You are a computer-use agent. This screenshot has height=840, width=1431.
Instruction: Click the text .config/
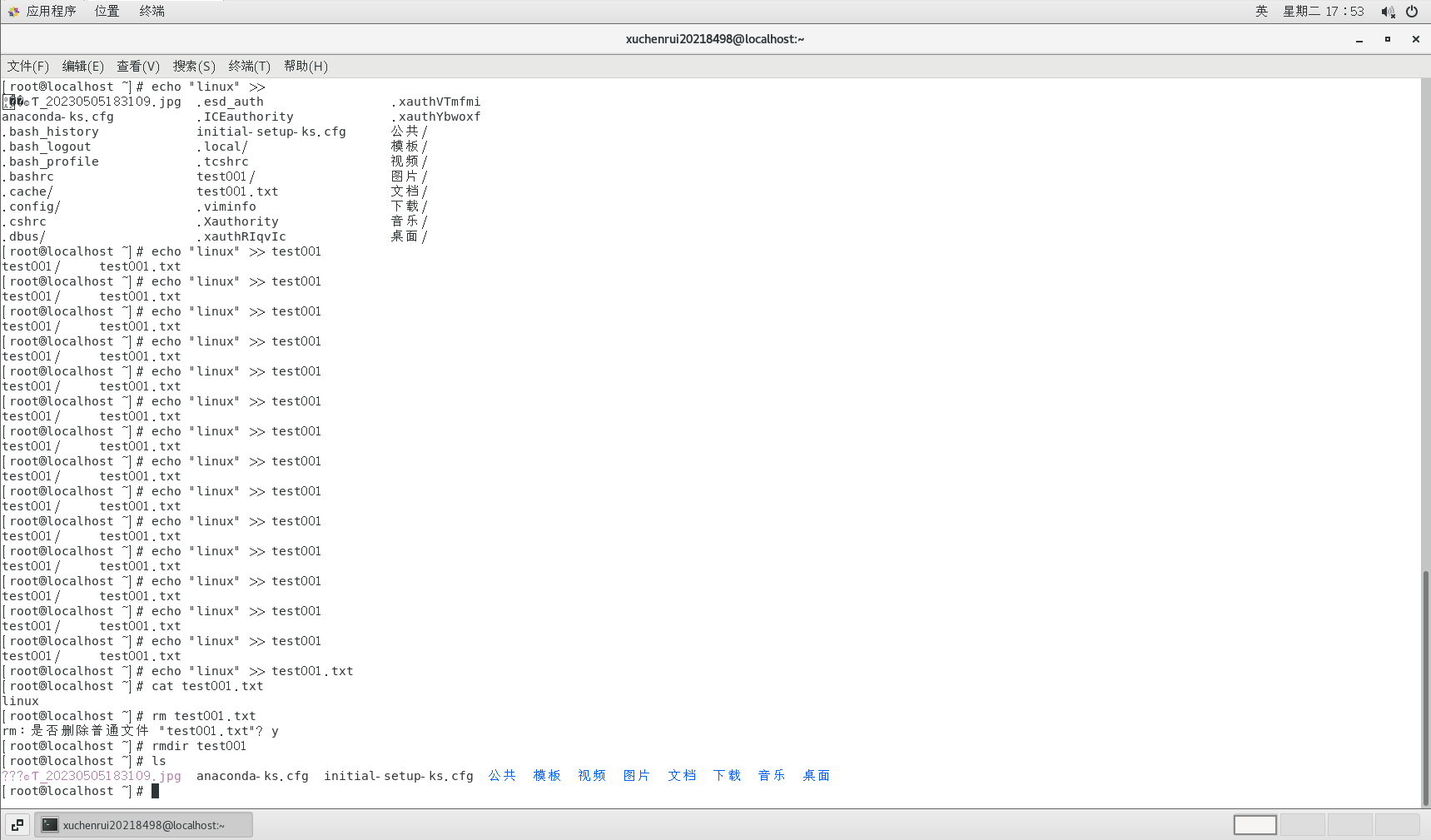click(31, 206)
